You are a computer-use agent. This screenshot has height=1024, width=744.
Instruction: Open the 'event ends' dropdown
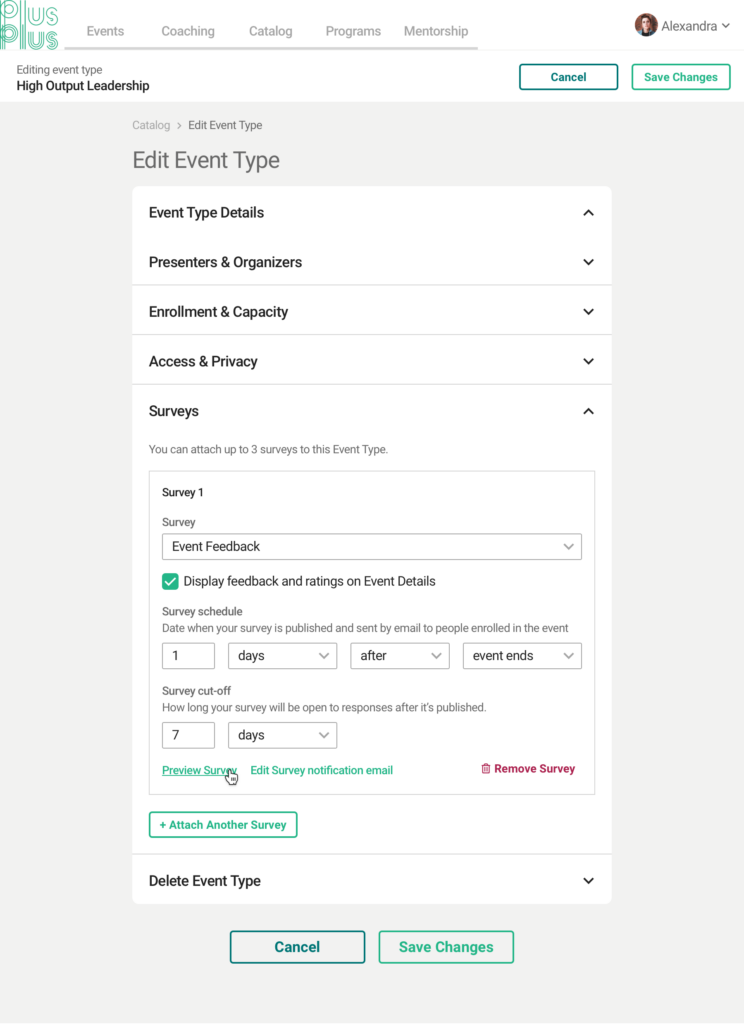point(522,656)
